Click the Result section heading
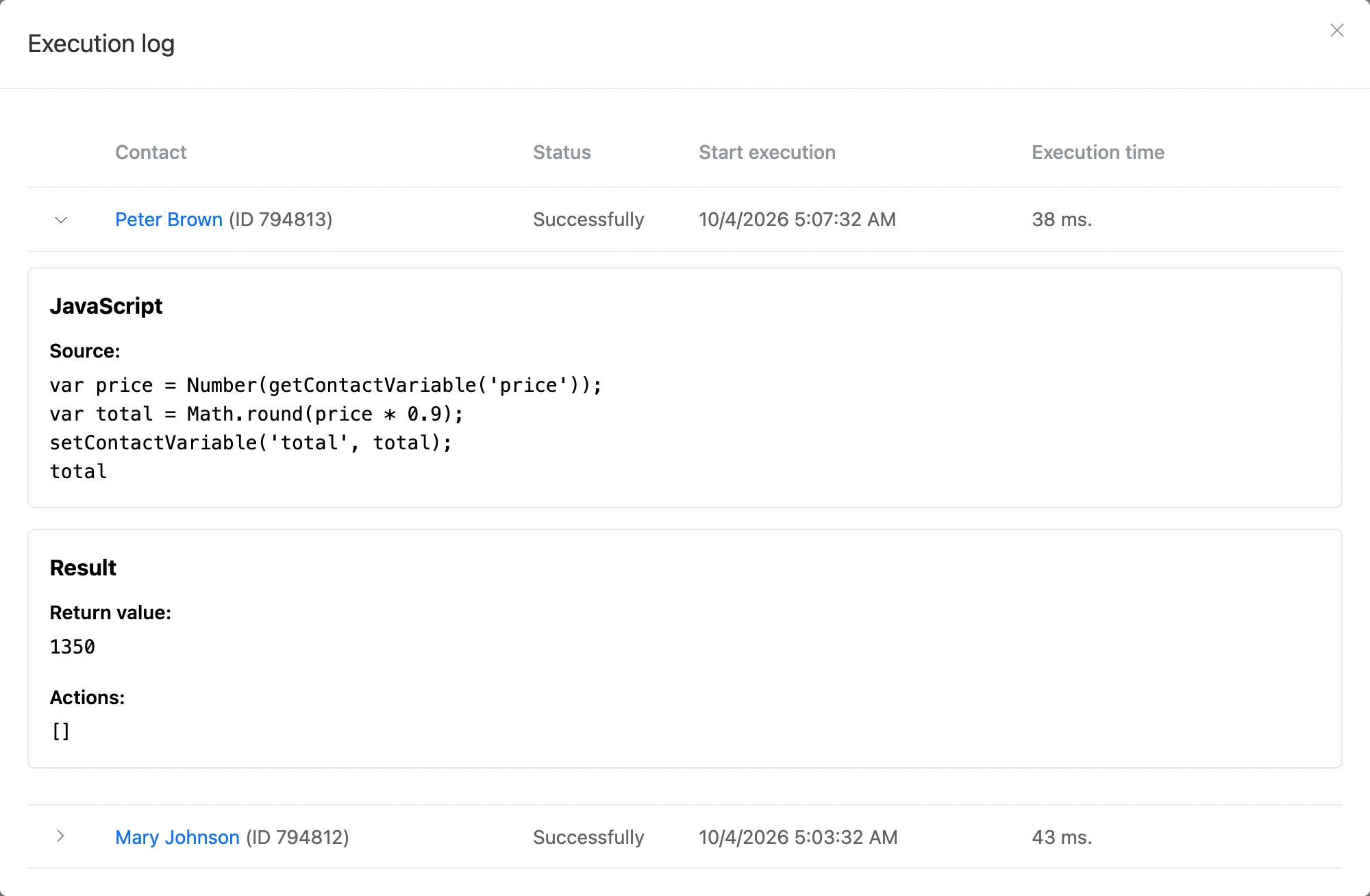1370x896 pixels. (x=83, y=568)
